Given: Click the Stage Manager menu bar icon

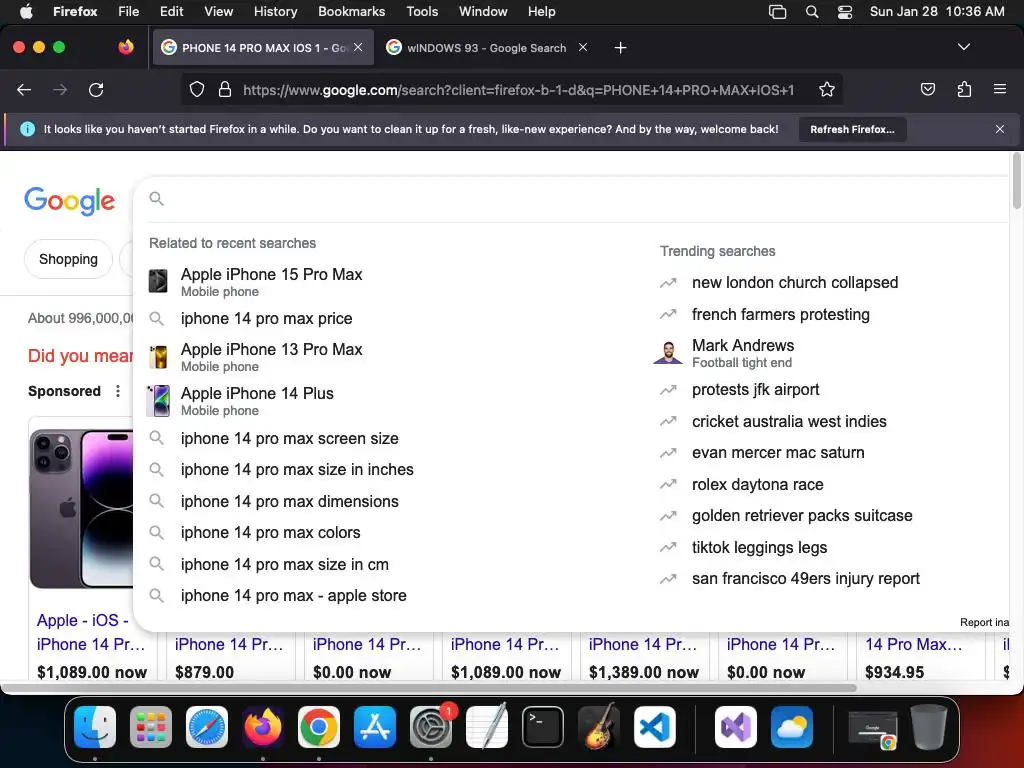Looking at the screenshot, I should [777, 12].
